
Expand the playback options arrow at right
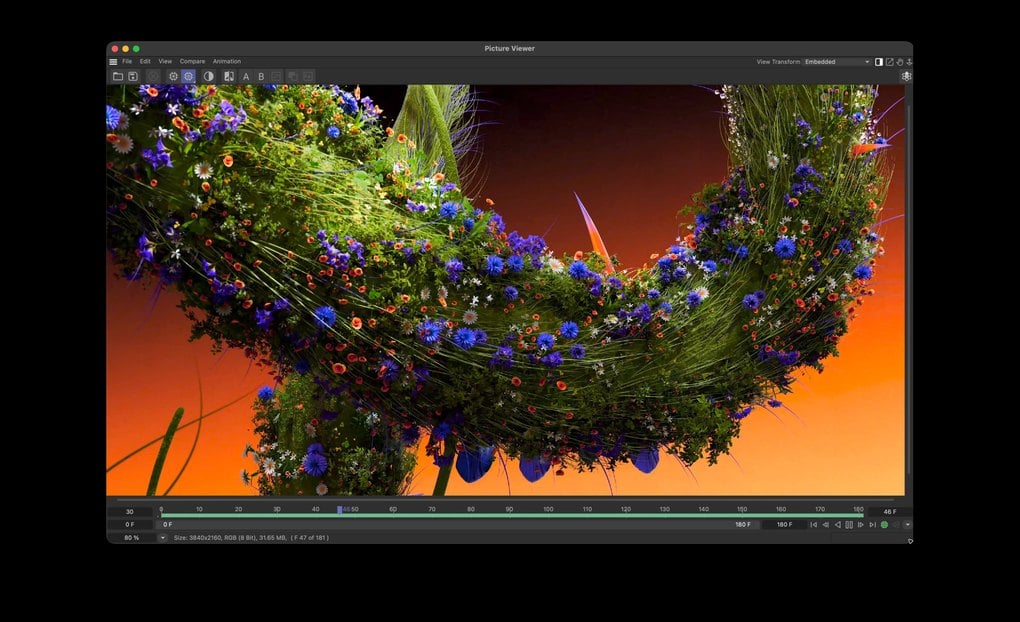pyautogui.click(x=907, y=524)
